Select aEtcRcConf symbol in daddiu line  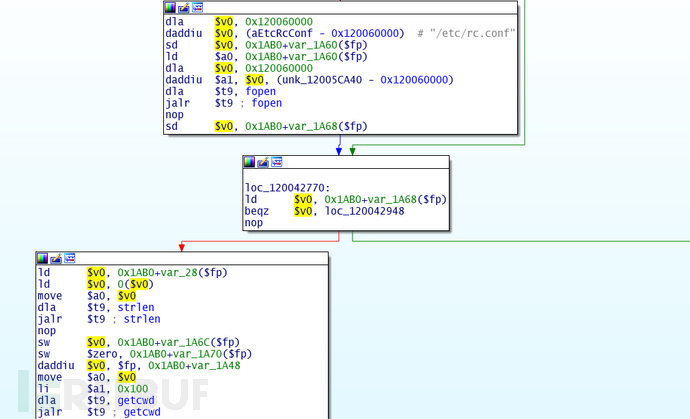(x=282, y=33)
